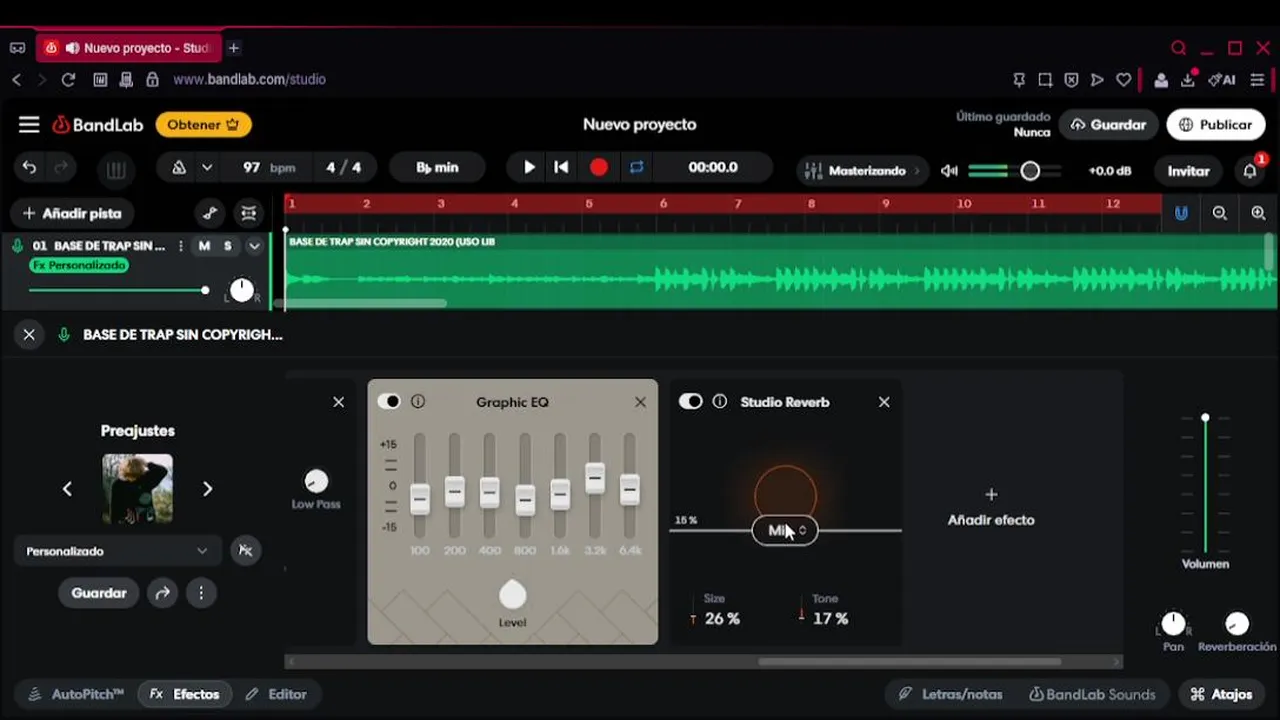Click the Invitar button

(x=1189, y=171)
